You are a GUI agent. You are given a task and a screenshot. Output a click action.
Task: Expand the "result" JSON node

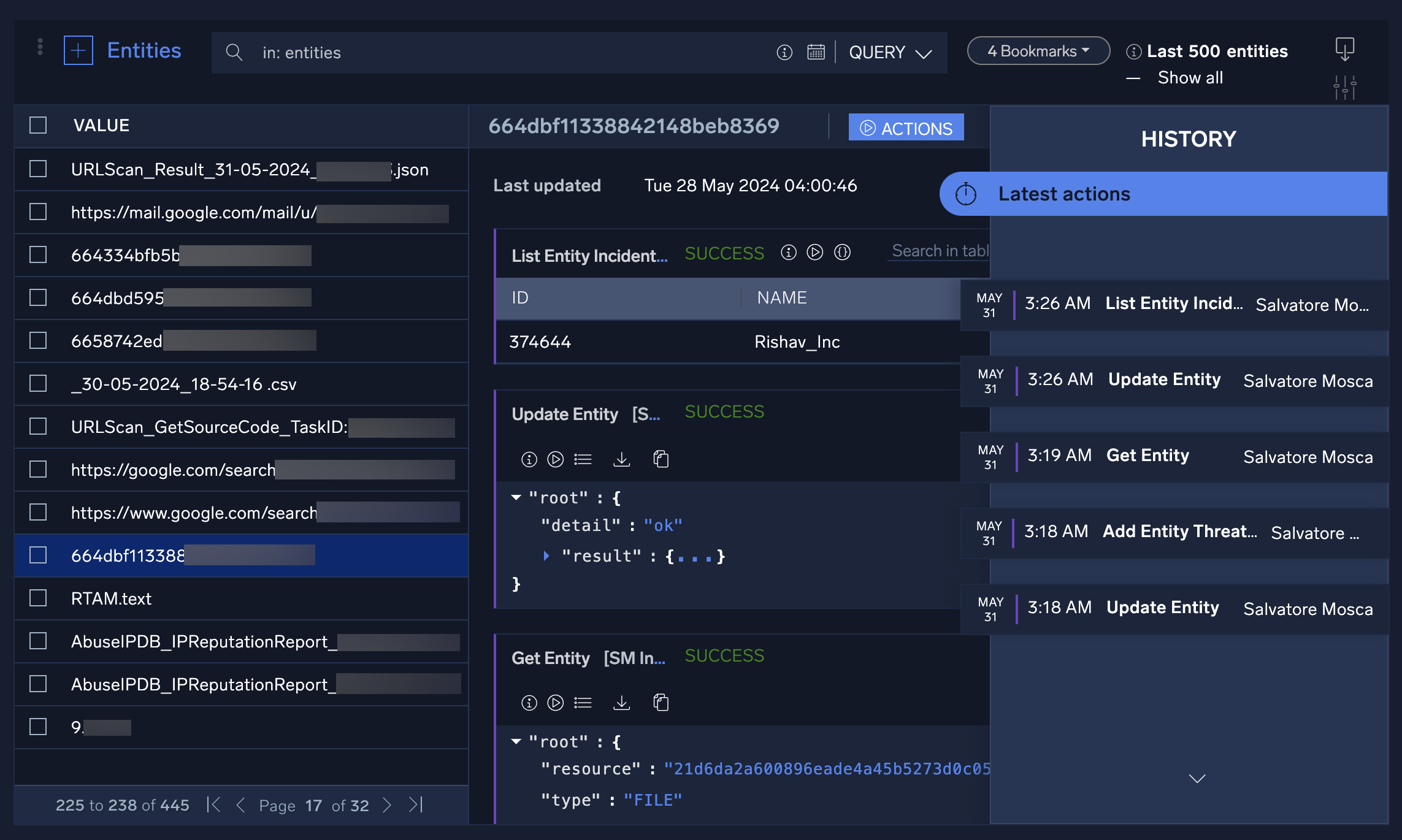pos(546,556)
